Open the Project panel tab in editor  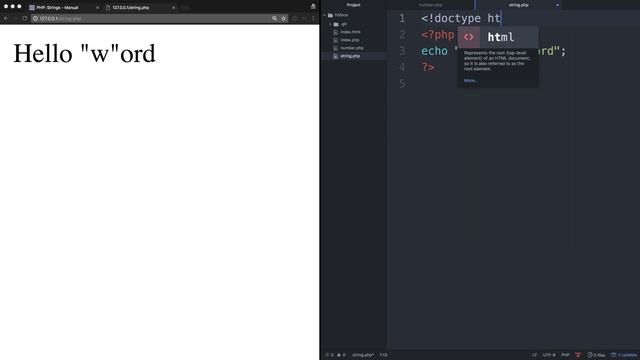(353, 5)
